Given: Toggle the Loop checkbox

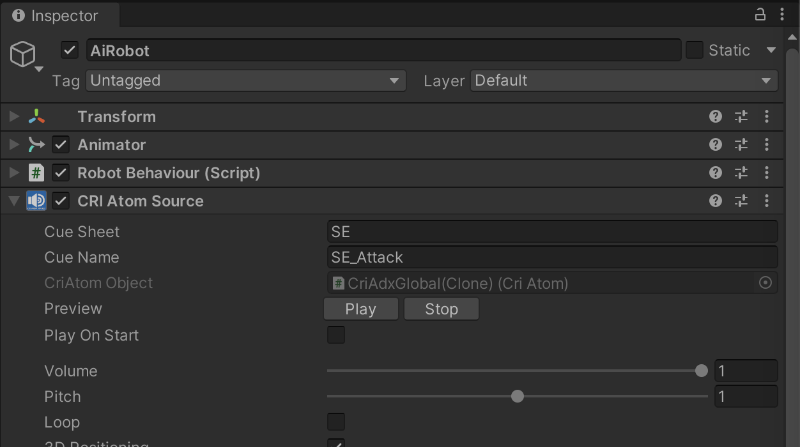Looking at the screenshot, I should point(336,422).
